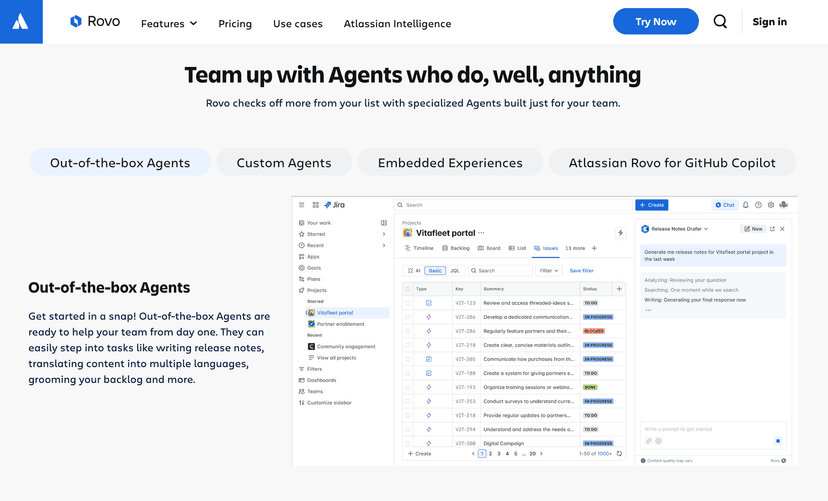
Task: Open Vitafleet portal more-options ellipsis
Action: [481, 233]
